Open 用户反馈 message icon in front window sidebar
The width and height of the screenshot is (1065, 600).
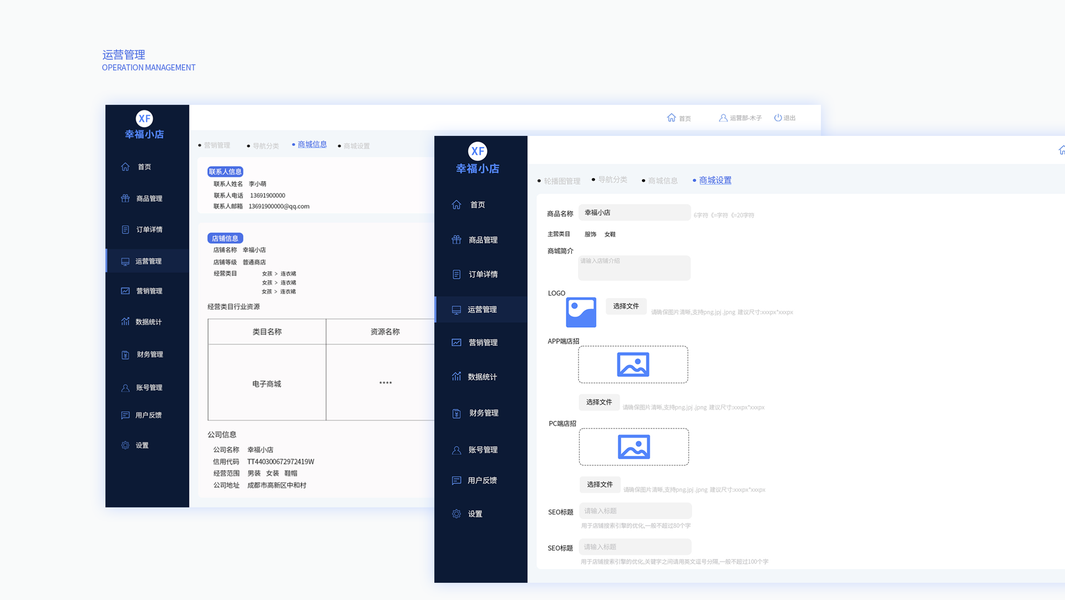click(456, 480)
